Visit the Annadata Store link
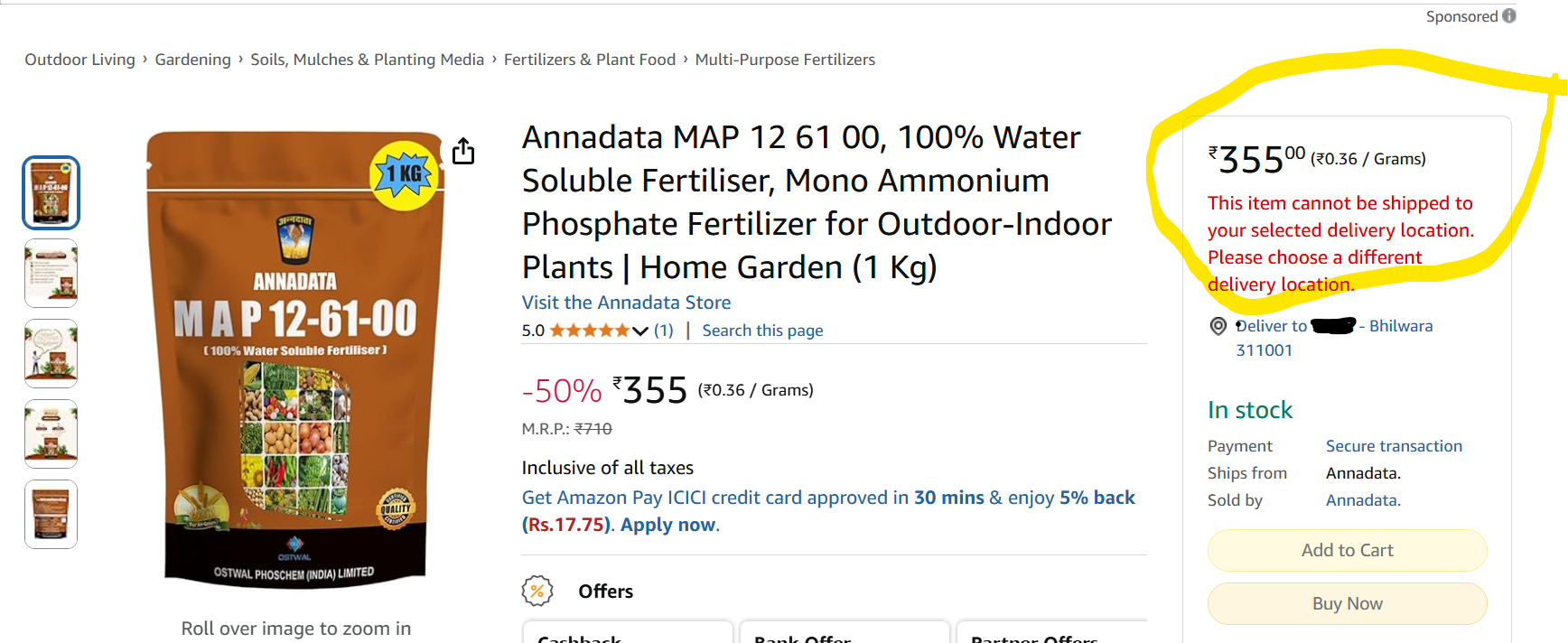The image size is (1568, 643). (626, 303)
